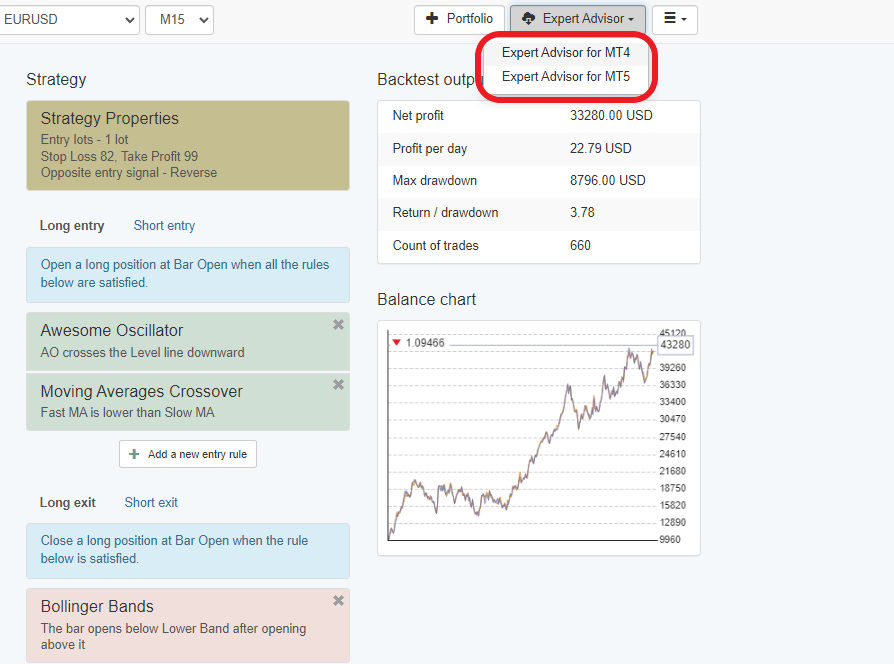Viewport: 894px width, 664px height.
Task: Choose Expert Advisor for MT5
Action: click(565, 77)
